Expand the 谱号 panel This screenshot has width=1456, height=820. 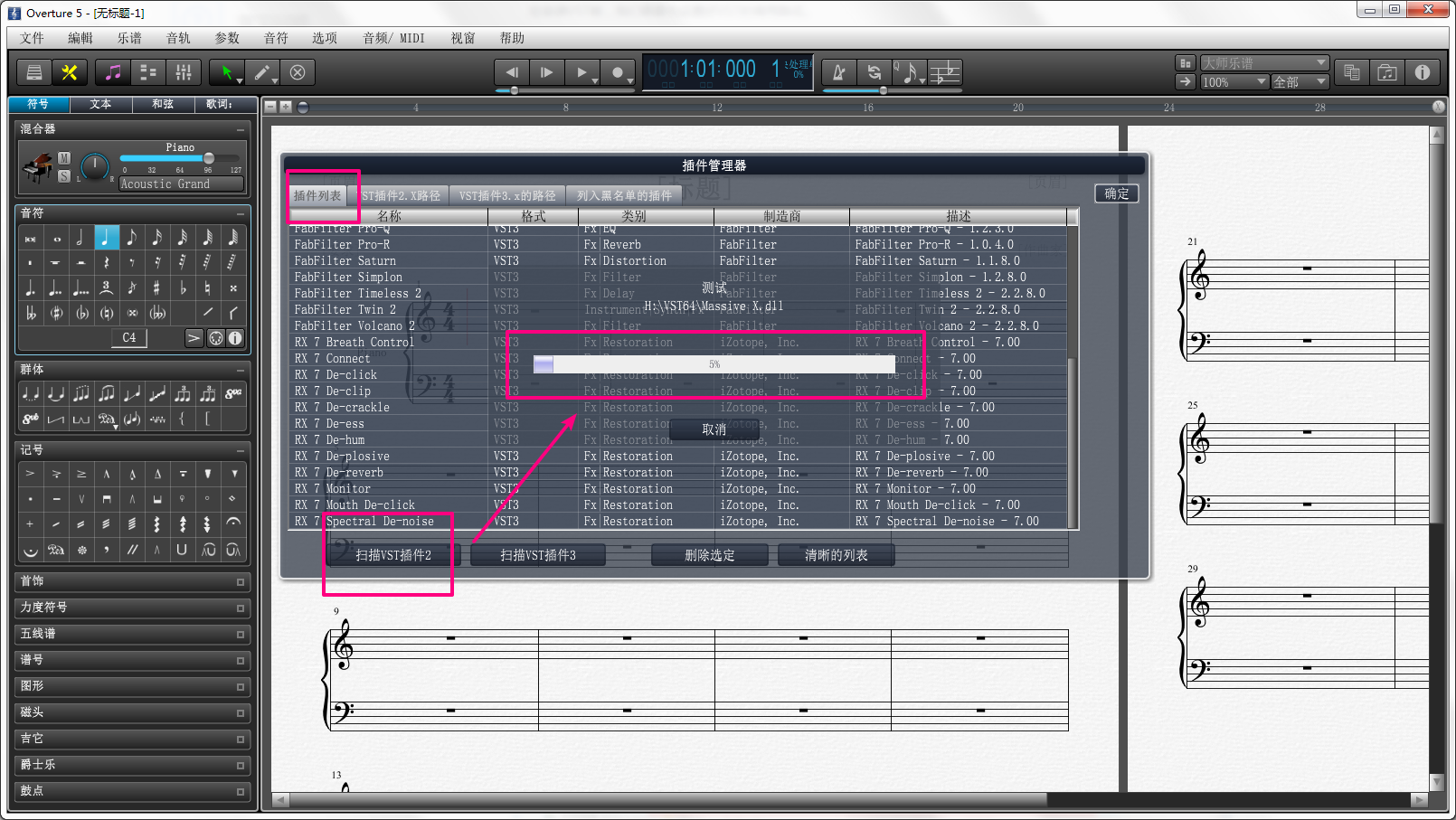(x=132, y=660)
